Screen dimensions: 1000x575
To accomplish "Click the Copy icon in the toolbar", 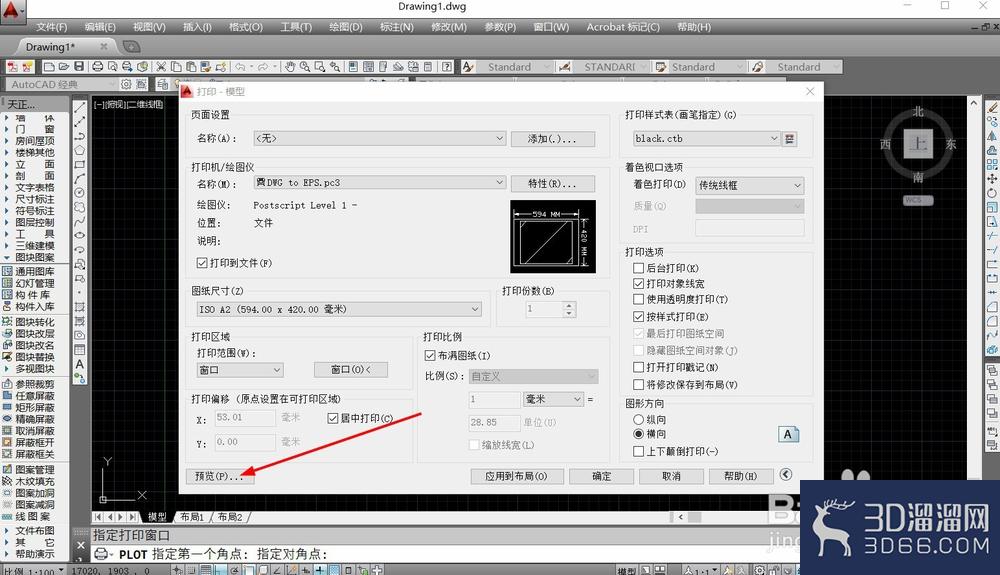I will 176,66.
